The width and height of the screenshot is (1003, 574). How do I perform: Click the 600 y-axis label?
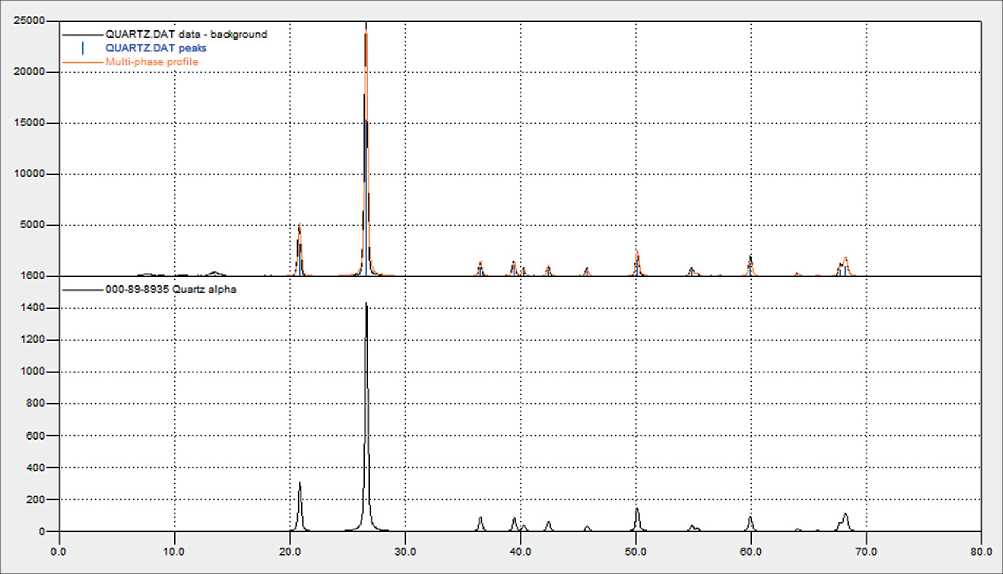point(35,436)
